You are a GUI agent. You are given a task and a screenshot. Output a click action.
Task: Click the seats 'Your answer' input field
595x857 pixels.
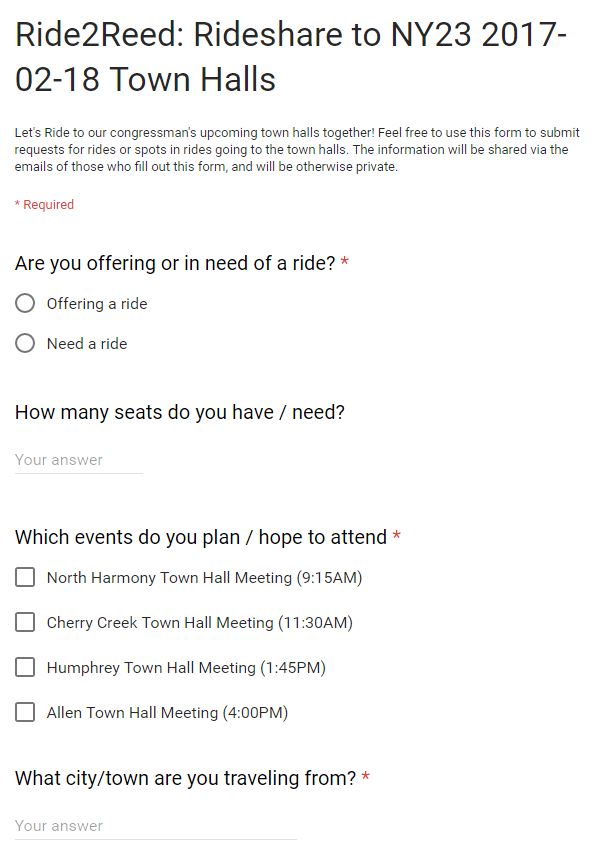tap(79, 460)
